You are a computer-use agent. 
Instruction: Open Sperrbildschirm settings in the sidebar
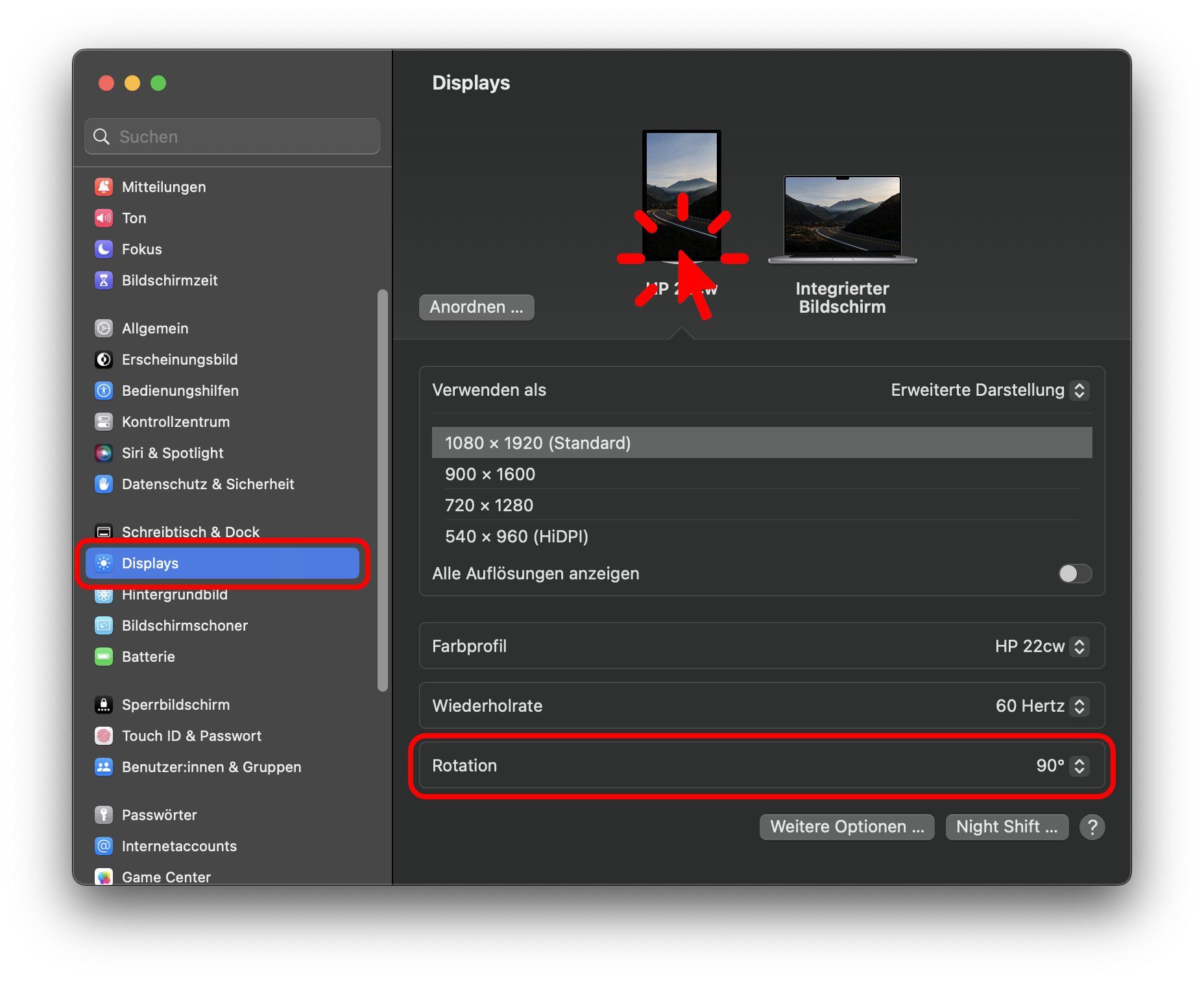pos(175,705)
